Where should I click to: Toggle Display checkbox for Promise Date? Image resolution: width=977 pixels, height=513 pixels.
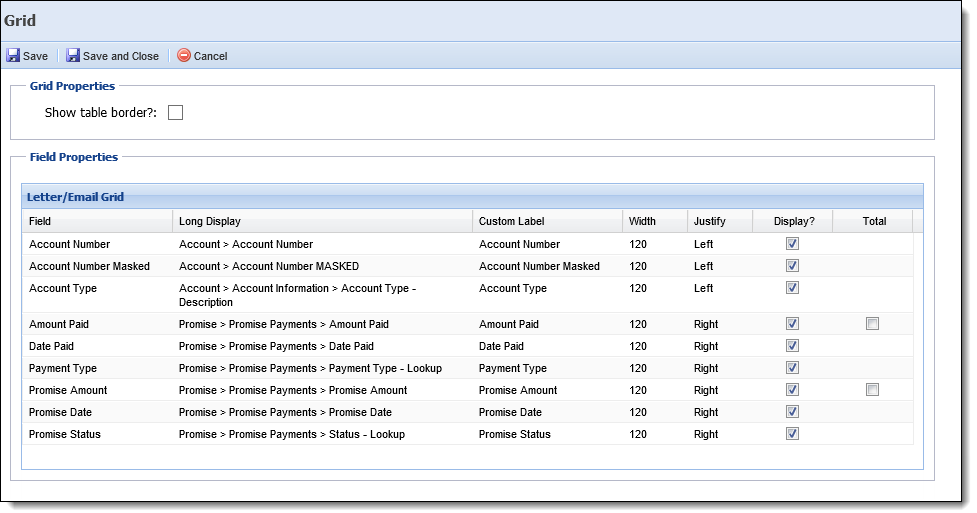pos(793,411)
